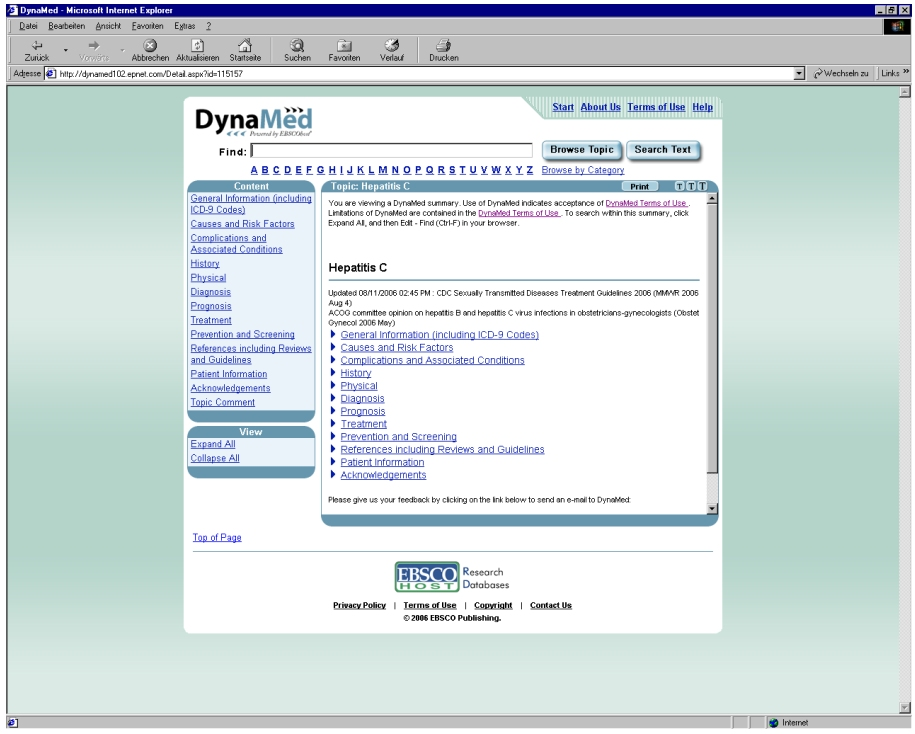
Task: Open the Zurück back history dropdown arrow
Action: tap(65, 51)
